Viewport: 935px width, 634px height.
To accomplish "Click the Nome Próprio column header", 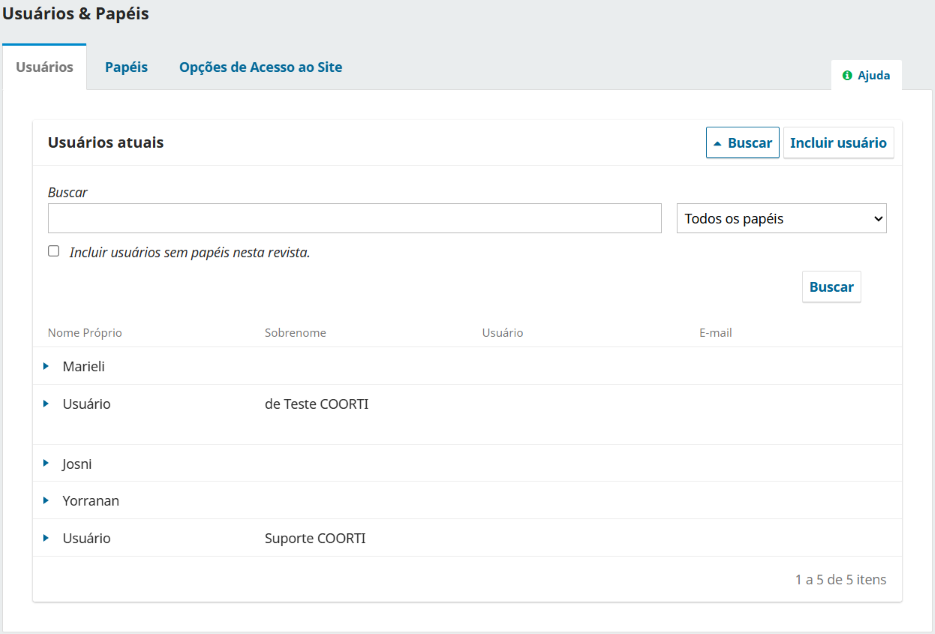I will (x=85, y=333).
